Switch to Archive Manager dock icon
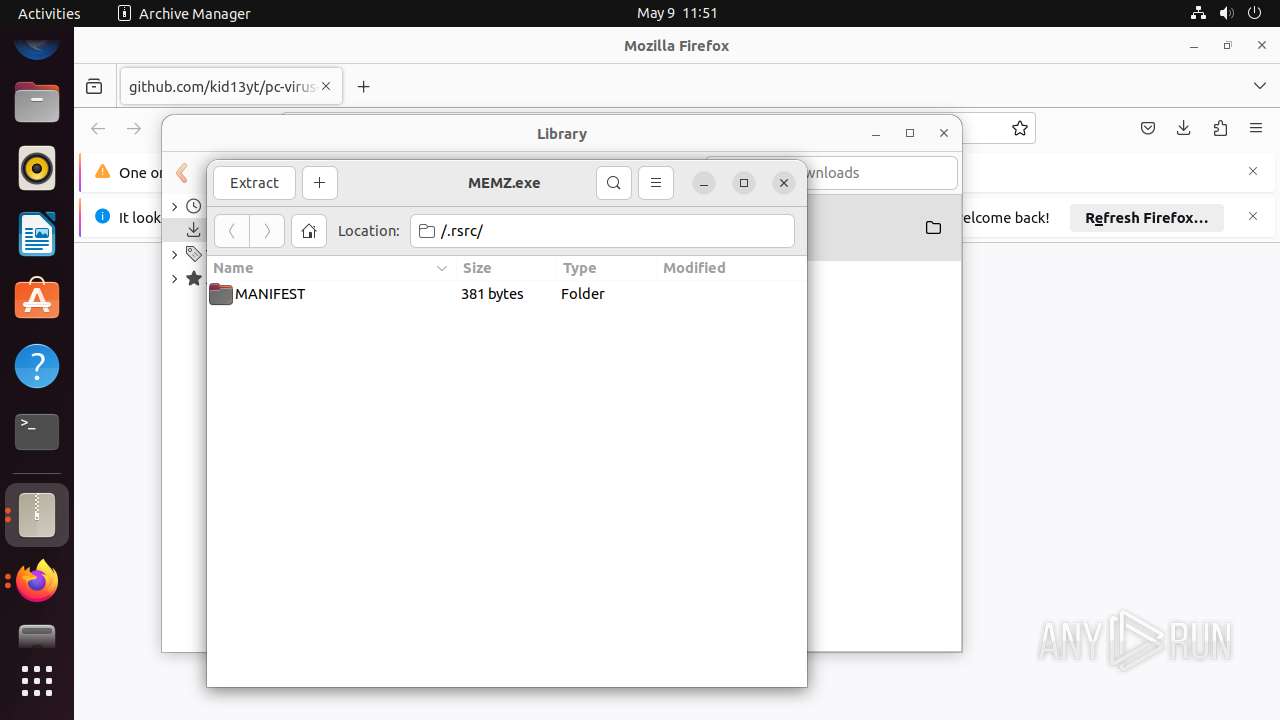1280x720 pixels. click(x=37, y=515)
